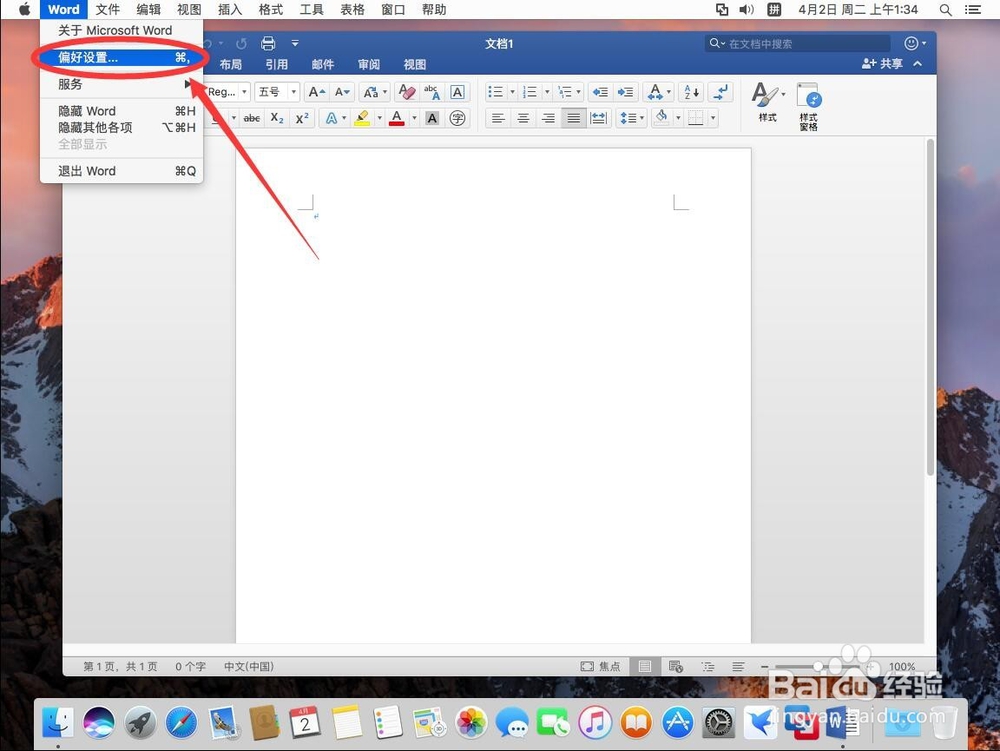
Task: Choose 退出 Word from the menu
Action: pyautogui.click(x=121, y=171)
